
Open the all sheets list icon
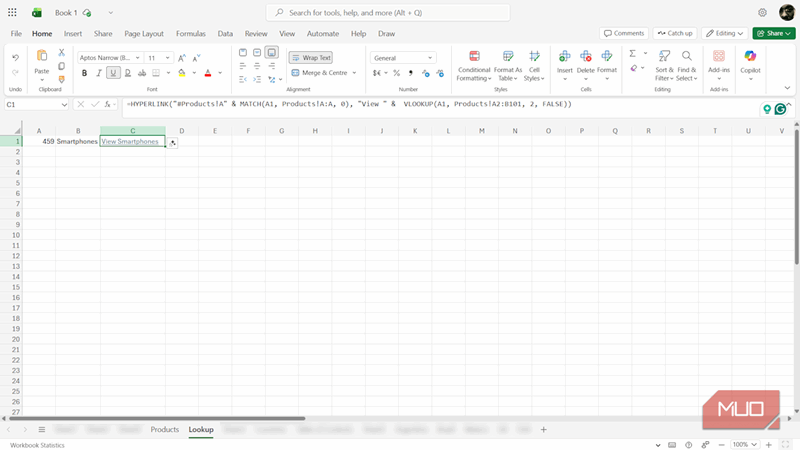[42, 430]
